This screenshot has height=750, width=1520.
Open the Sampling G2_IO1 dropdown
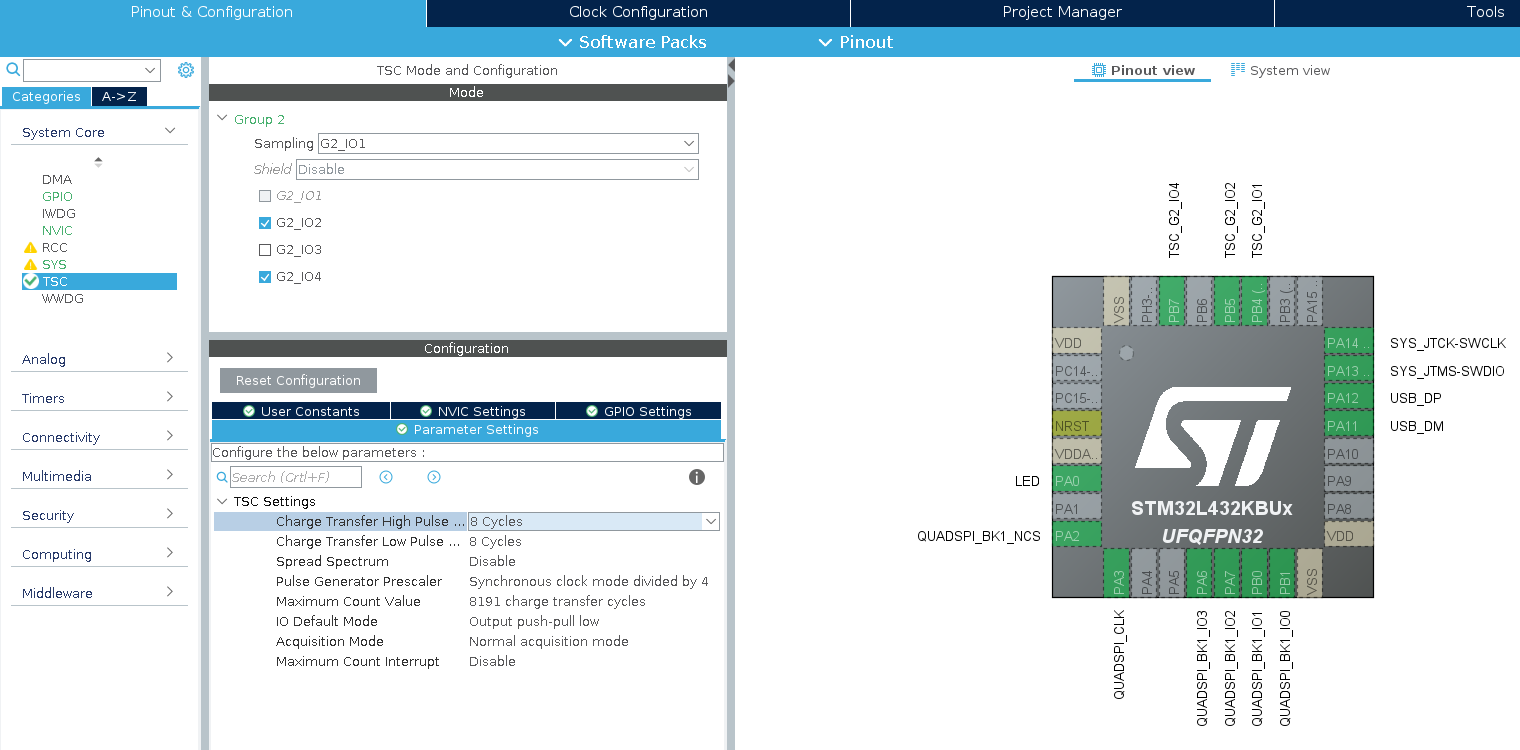pos(508,144)
